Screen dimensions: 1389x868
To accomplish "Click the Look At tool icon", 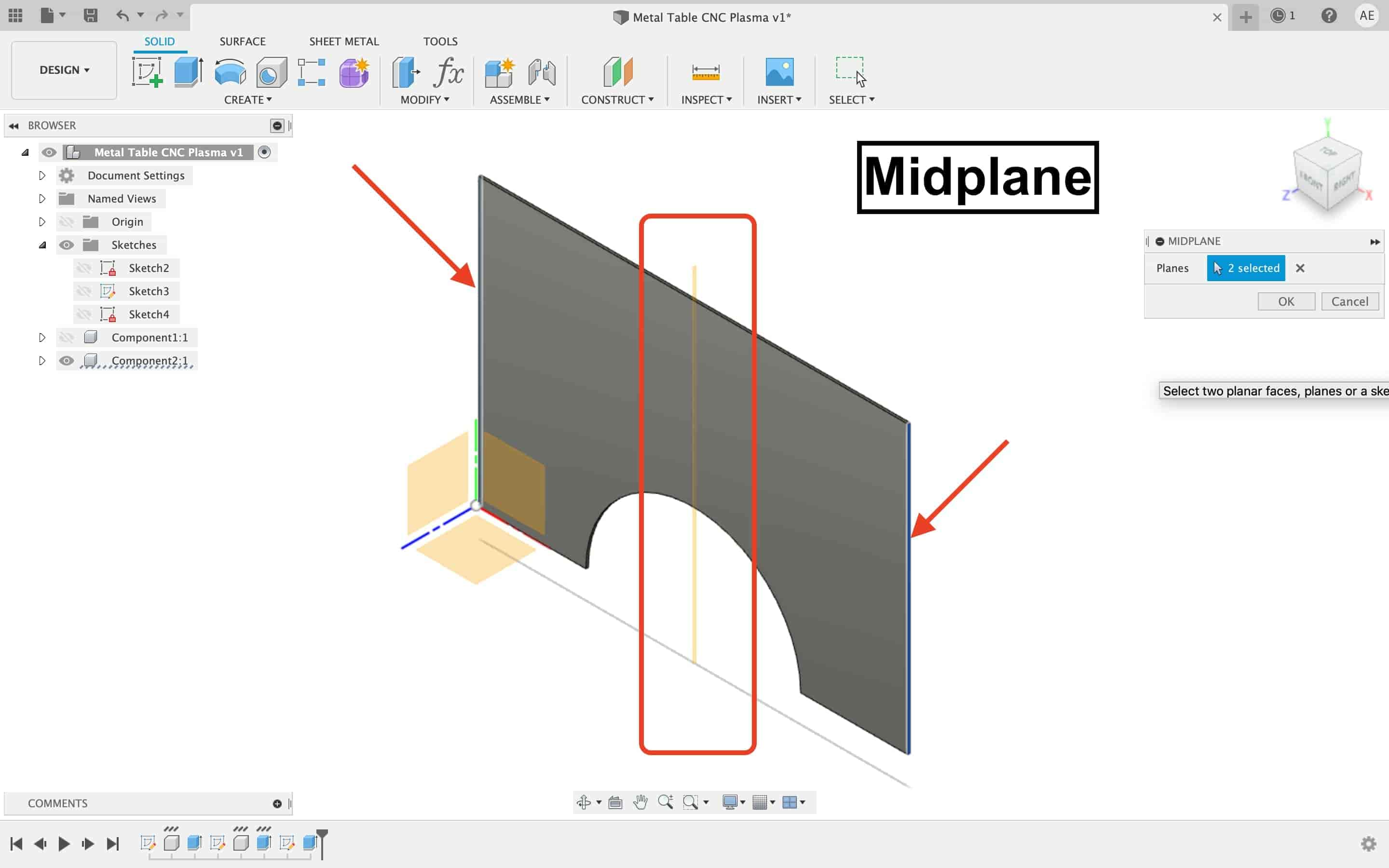I will [615, 802].
